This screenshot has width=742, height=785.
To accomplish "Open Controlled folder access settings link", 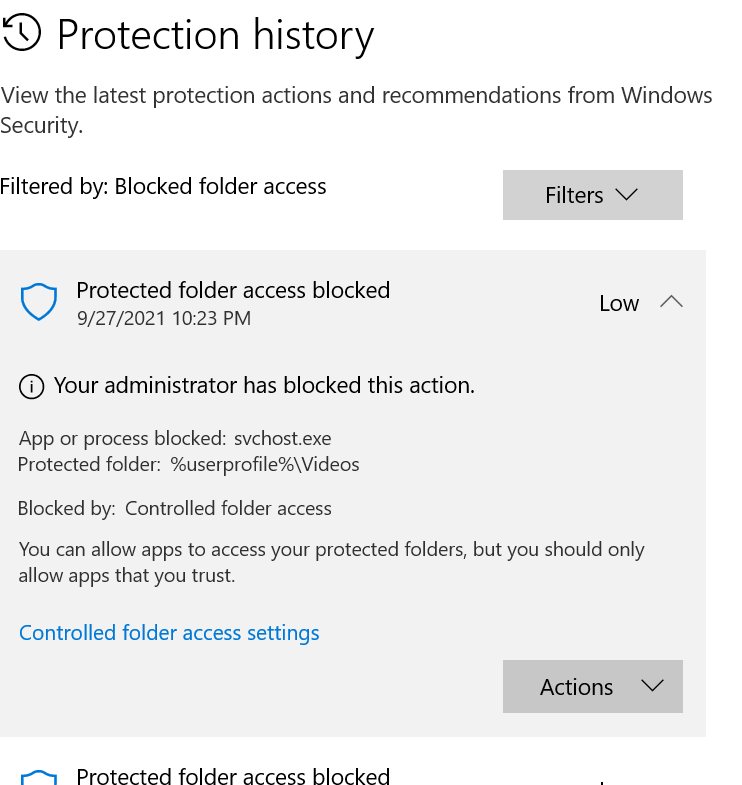I will (169, 633).
